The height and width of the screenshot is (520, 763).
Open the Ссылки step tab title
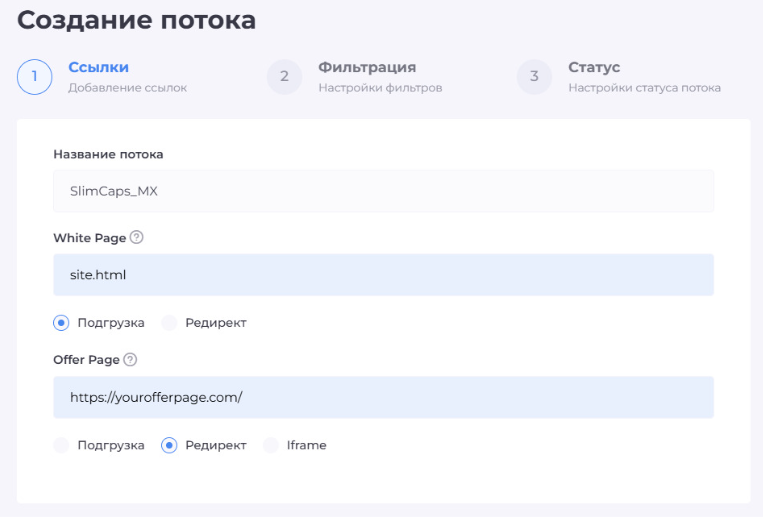(99, 67)
